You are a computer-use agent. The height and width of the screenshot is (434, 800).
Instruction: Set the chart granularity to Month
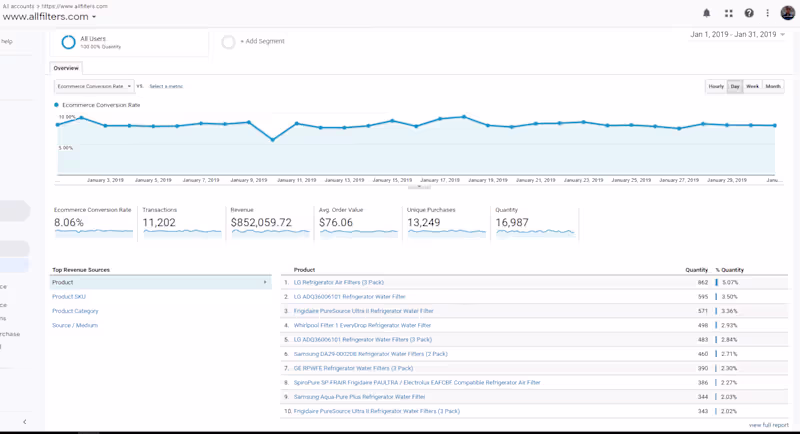click(773, 87)
